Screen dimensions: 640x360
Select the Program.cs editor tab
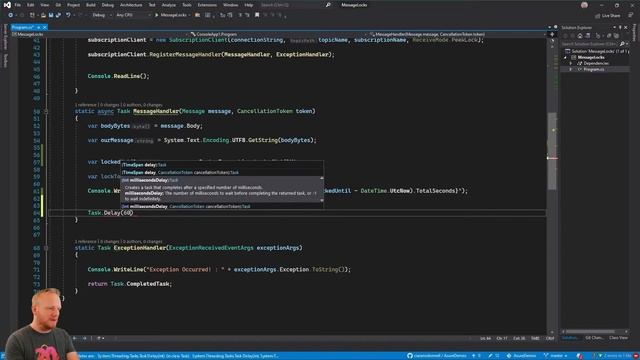click(22, 27)
